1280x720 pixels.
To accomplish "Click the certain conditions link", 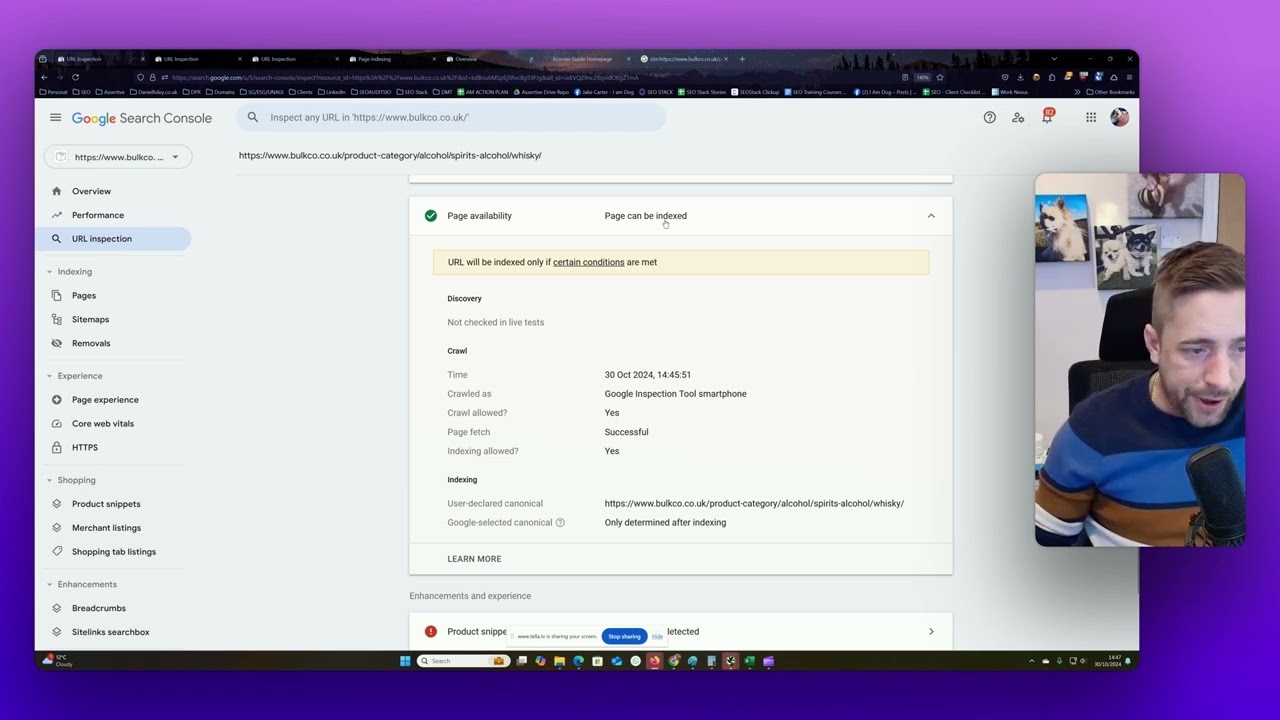I will coord(588,262).
